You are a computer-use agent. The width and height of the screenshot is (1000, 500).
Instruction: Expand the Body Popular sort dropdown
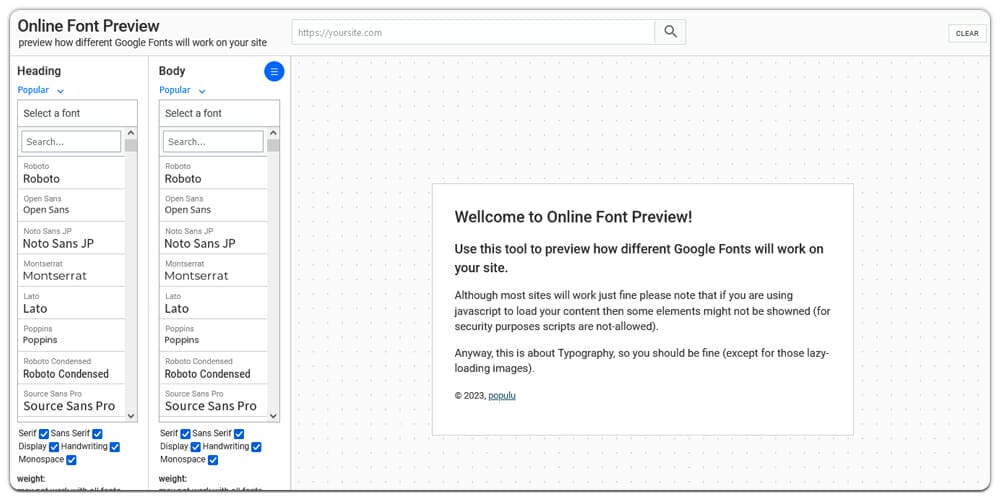click(x=183, y=91)
